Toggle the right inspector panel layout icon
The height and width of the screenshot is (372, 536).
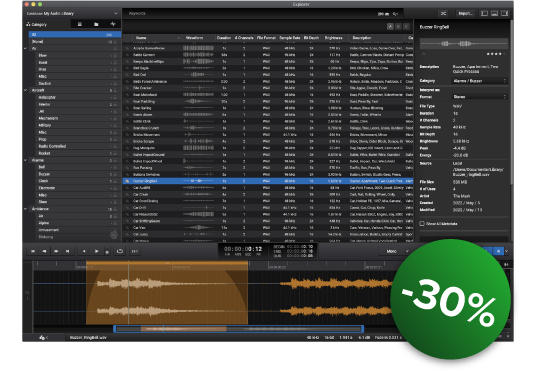pyautogui.click(x=504, y=13)
